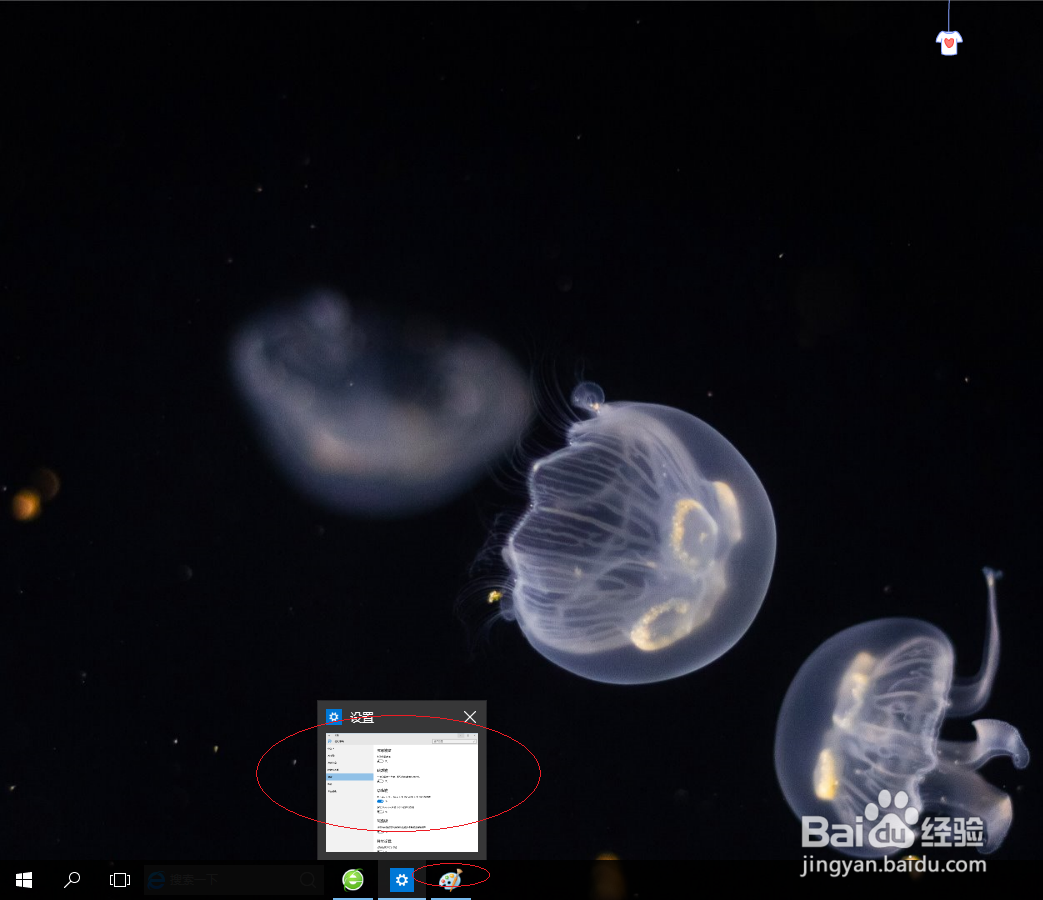
Task: Click the Settings gear icon on the taskbar
Action: coord(401,880)
